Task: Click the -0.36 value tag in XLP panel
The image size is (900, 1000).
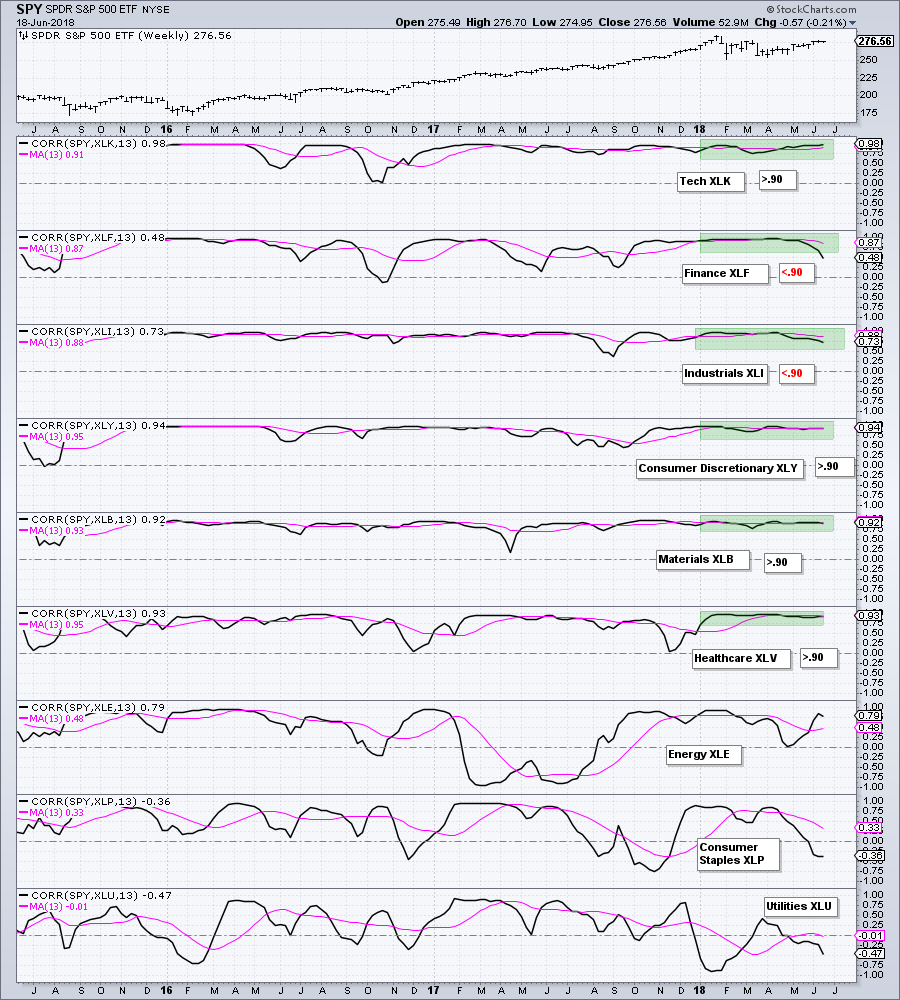Action: (869, 855)
